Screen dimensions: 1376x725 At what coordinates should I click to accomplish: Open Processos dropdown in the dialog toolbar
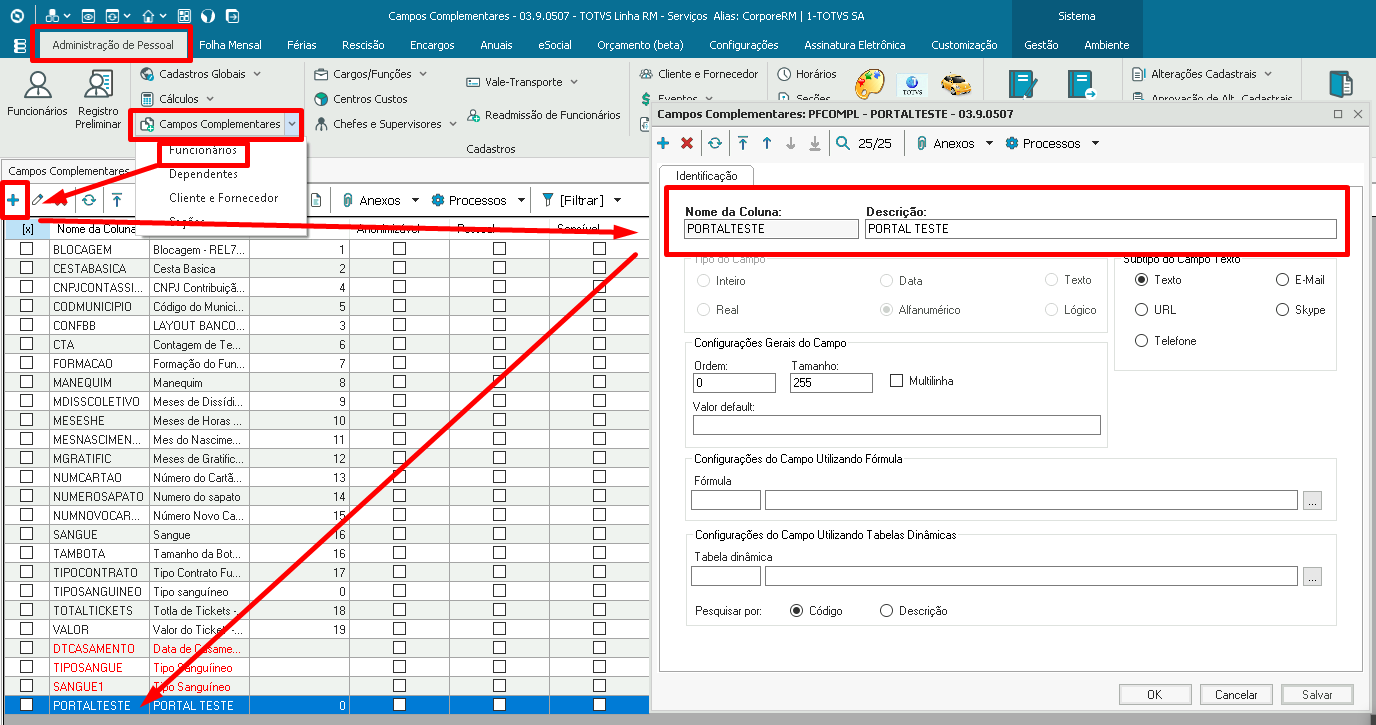point(1095,144)
